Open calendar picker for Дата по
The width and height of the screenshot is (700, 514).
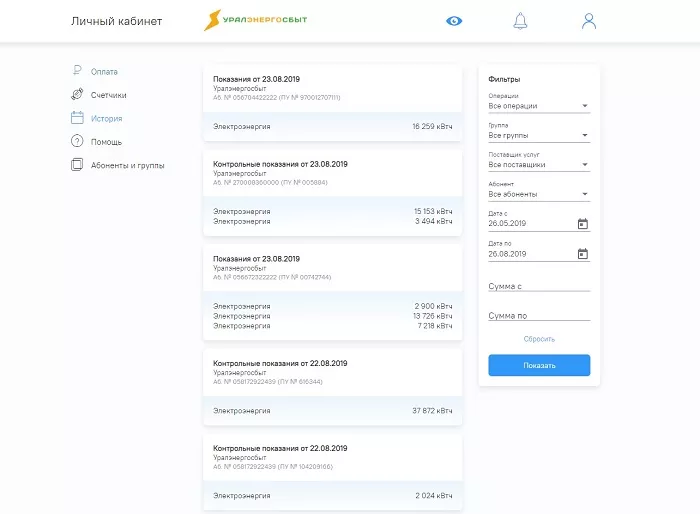click(x=583, y=254)
